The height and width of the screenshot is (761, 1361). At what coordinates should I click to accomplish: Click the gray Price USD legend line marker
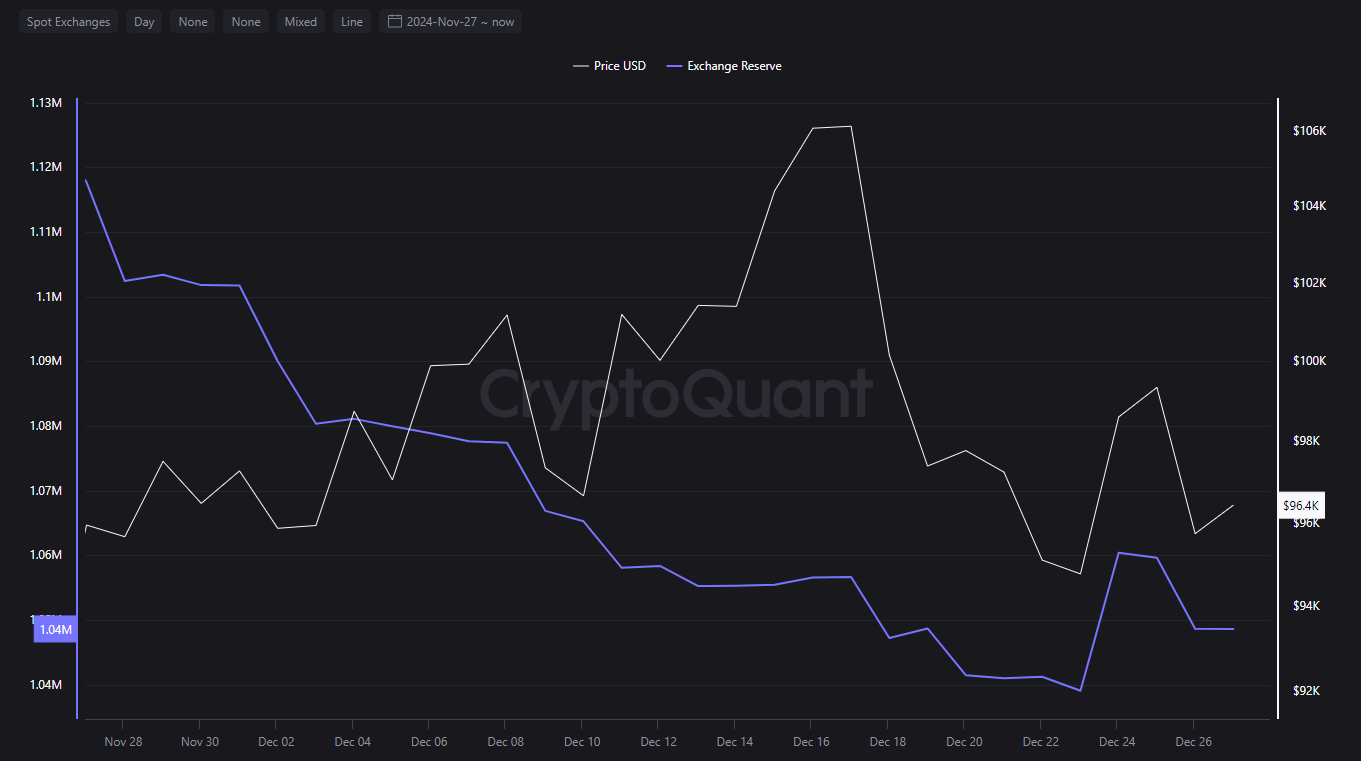pos(583,65)
